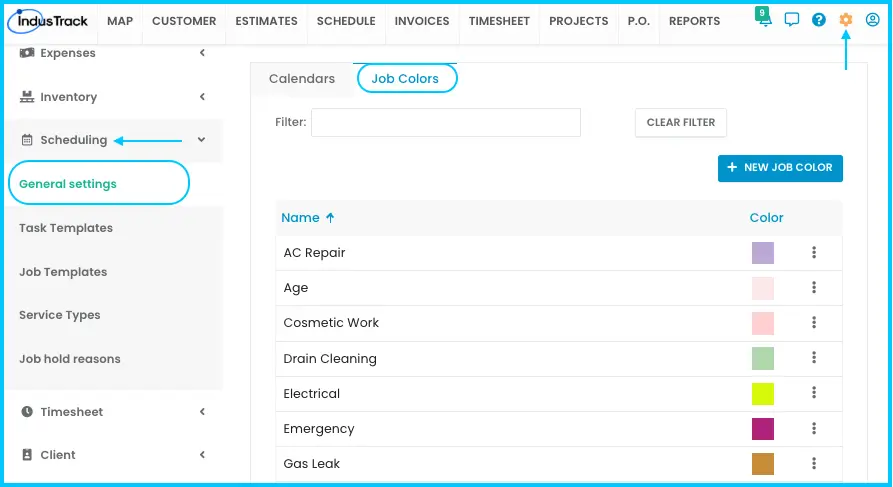This screenshot has width=893, height=487.
Task: Expand the Expenses section chevron
Action: [x=202, y=53]
